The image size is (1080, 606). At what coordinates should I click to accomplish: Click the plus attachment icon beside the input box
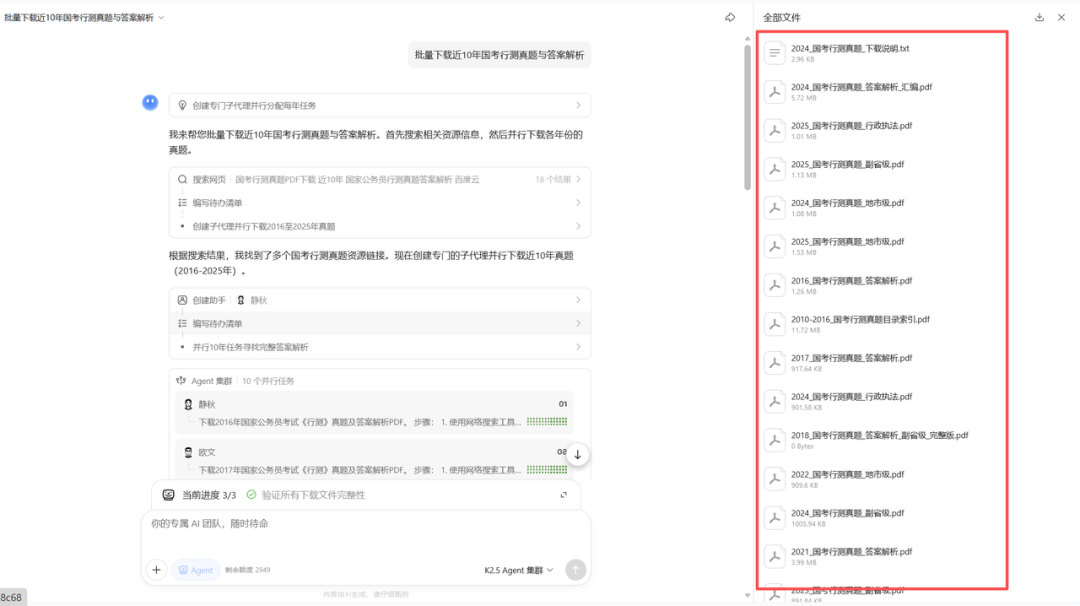tap(156, 570)
